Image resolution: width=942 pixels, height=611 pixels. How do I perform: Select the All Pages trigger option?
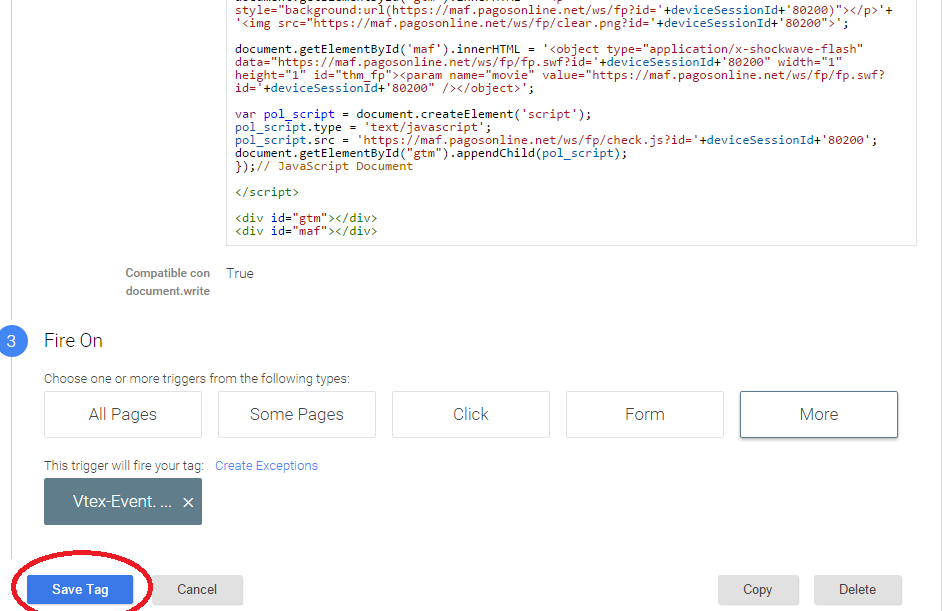(x=122, y=414)
